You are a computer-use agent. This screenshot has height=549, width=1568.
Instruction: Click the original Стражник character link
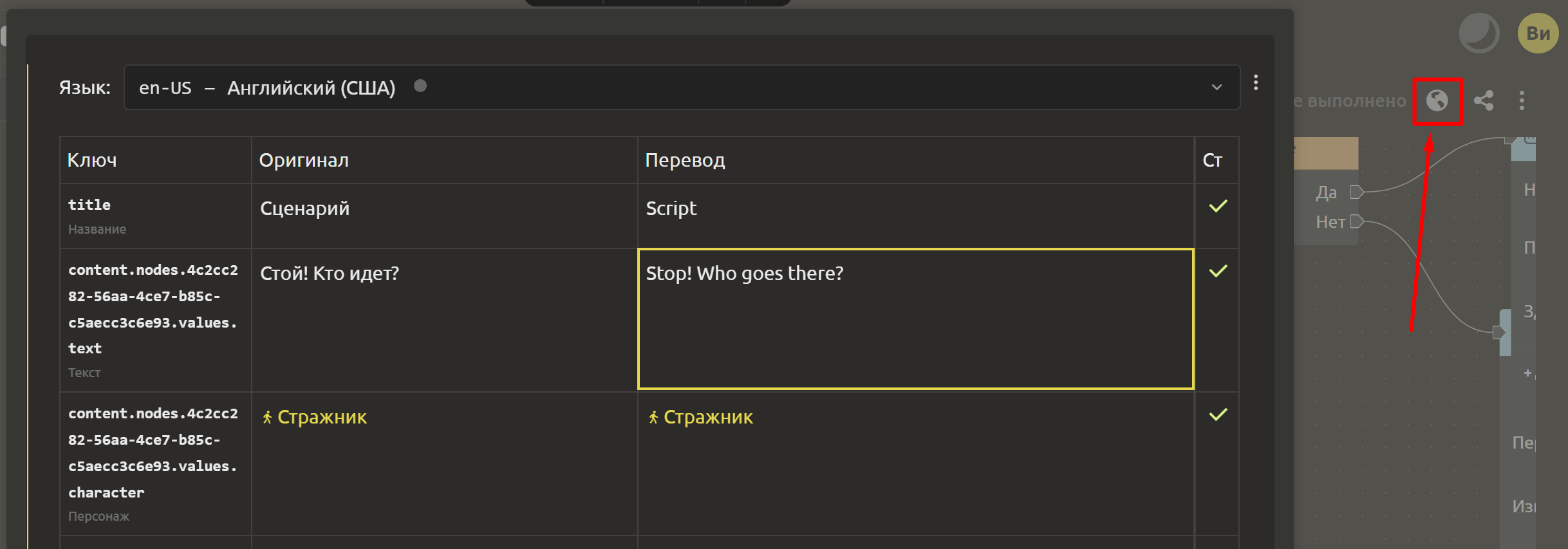pos(314,417)
